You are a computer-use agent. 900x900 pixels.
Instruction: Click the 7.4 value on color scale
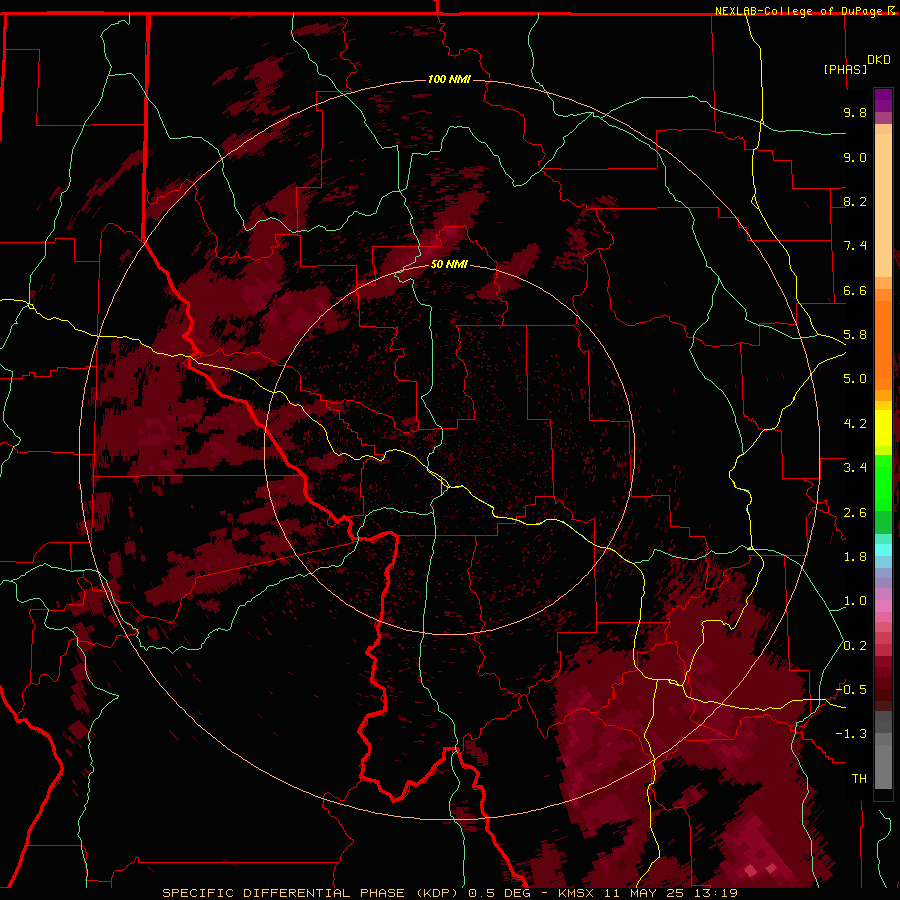[x=855, y=246]
